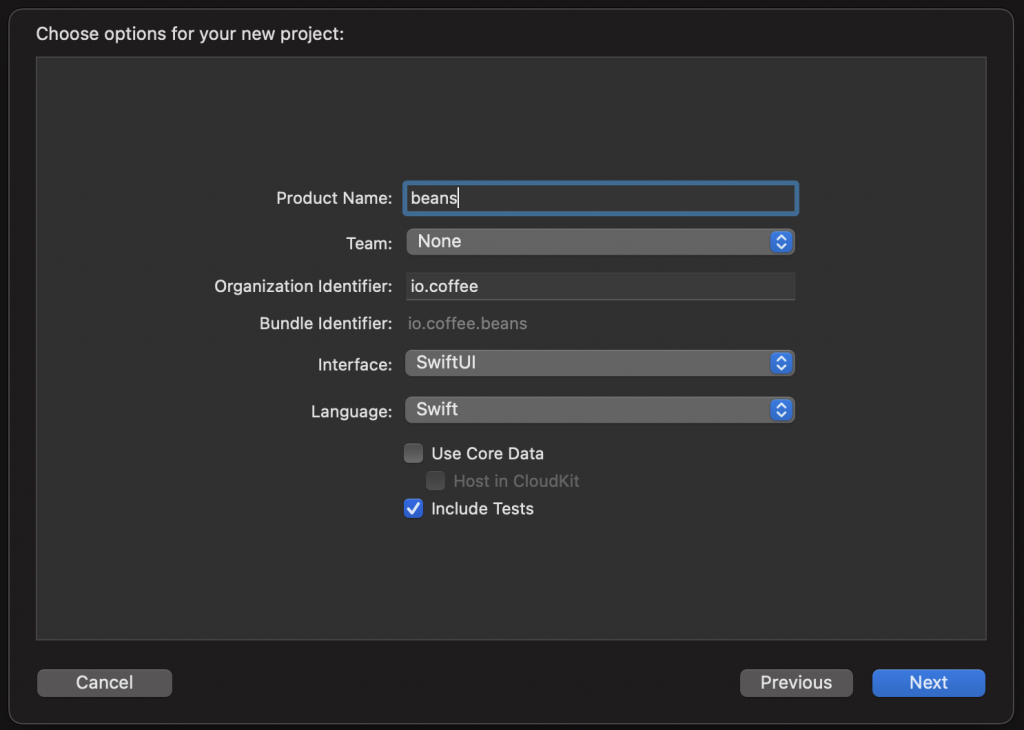Image resolution: width=1024 pixels, height=730 pixels.
Task: Click the blue chevron on Interface popup
Action: [781, 363]
